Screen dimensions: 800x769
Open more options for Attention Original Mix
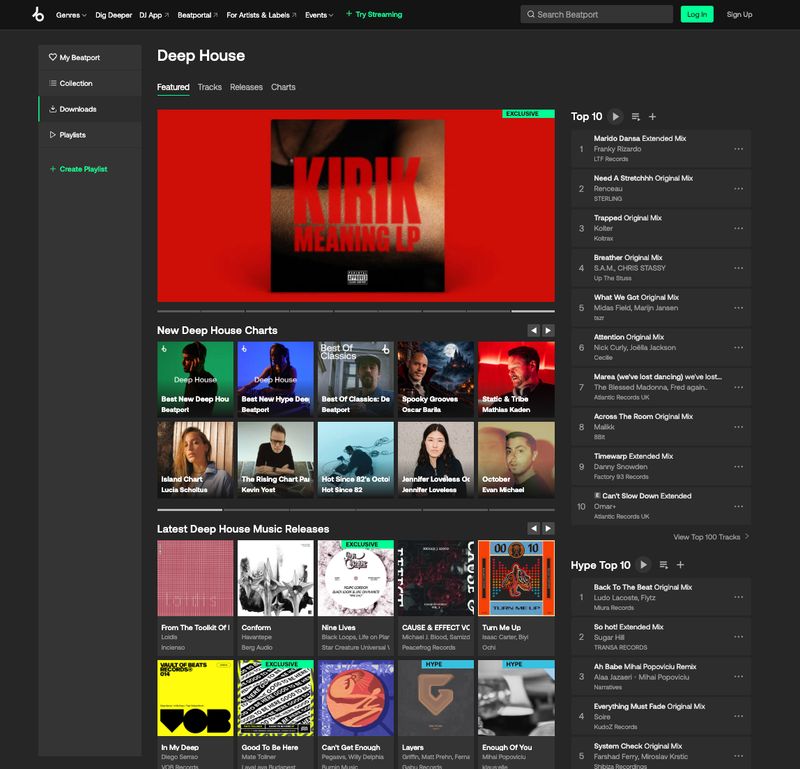point(738,348)
